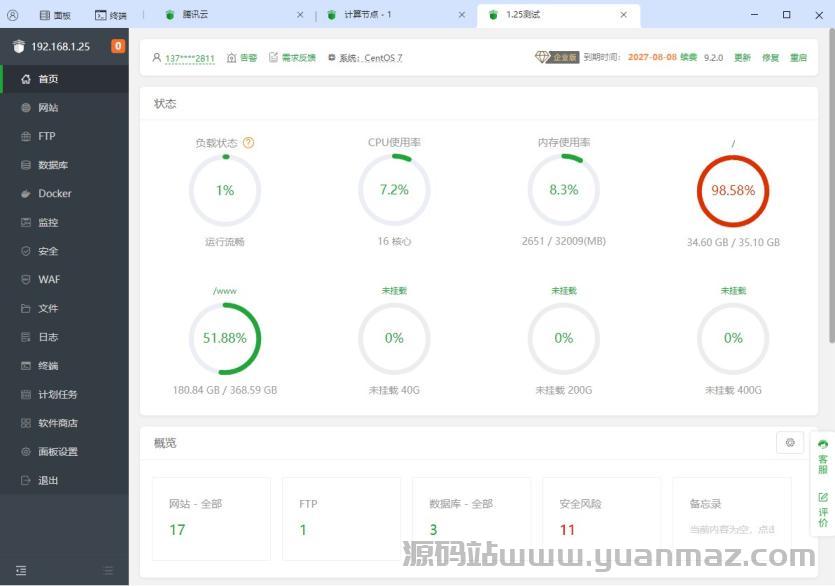Screen dimensions: 835x586
Task: Open the 概览 overview settings gear
Action: coord(790,443)
